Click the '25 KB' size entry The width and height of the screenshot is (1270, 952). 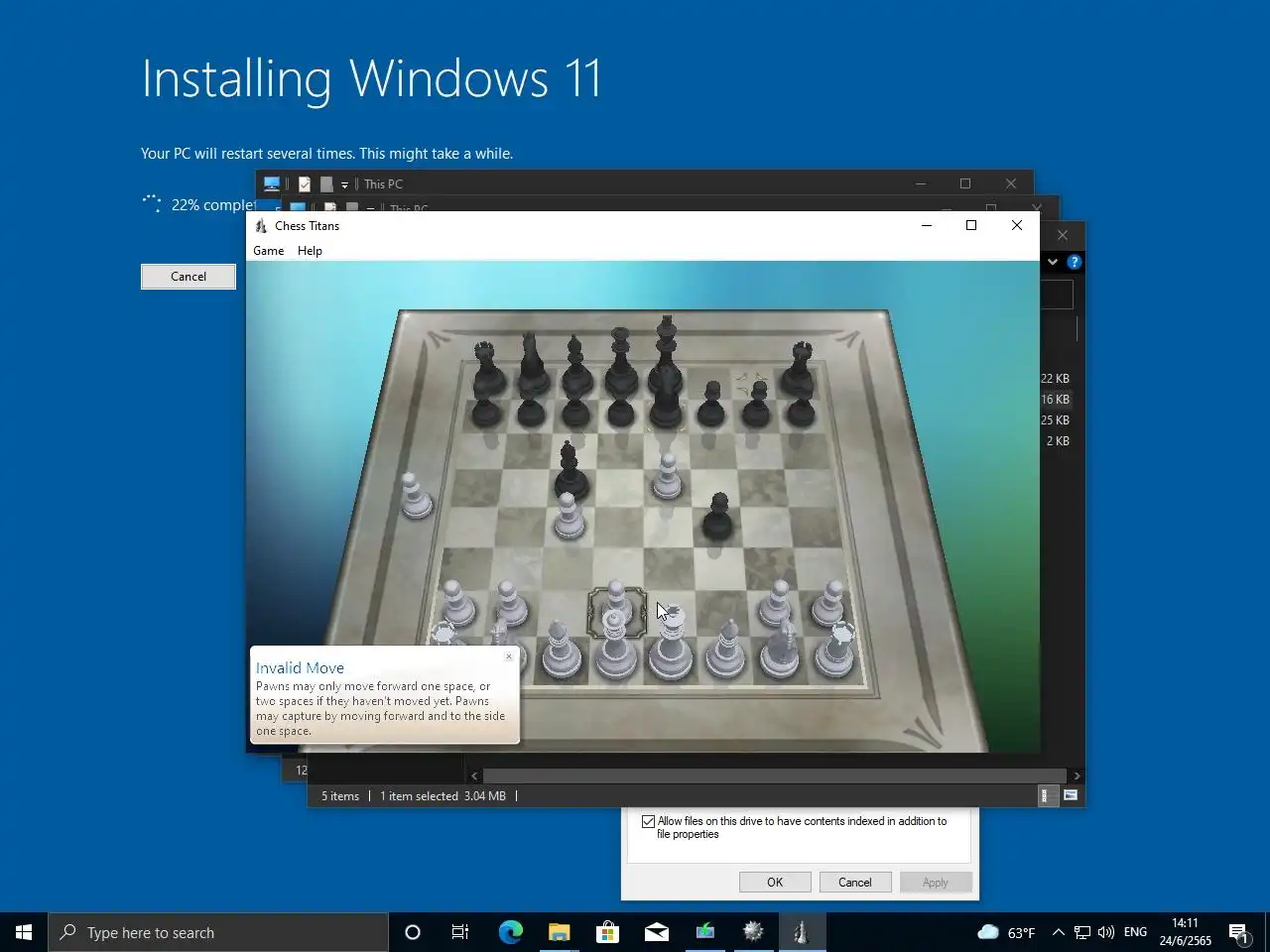coord(1055,420)
